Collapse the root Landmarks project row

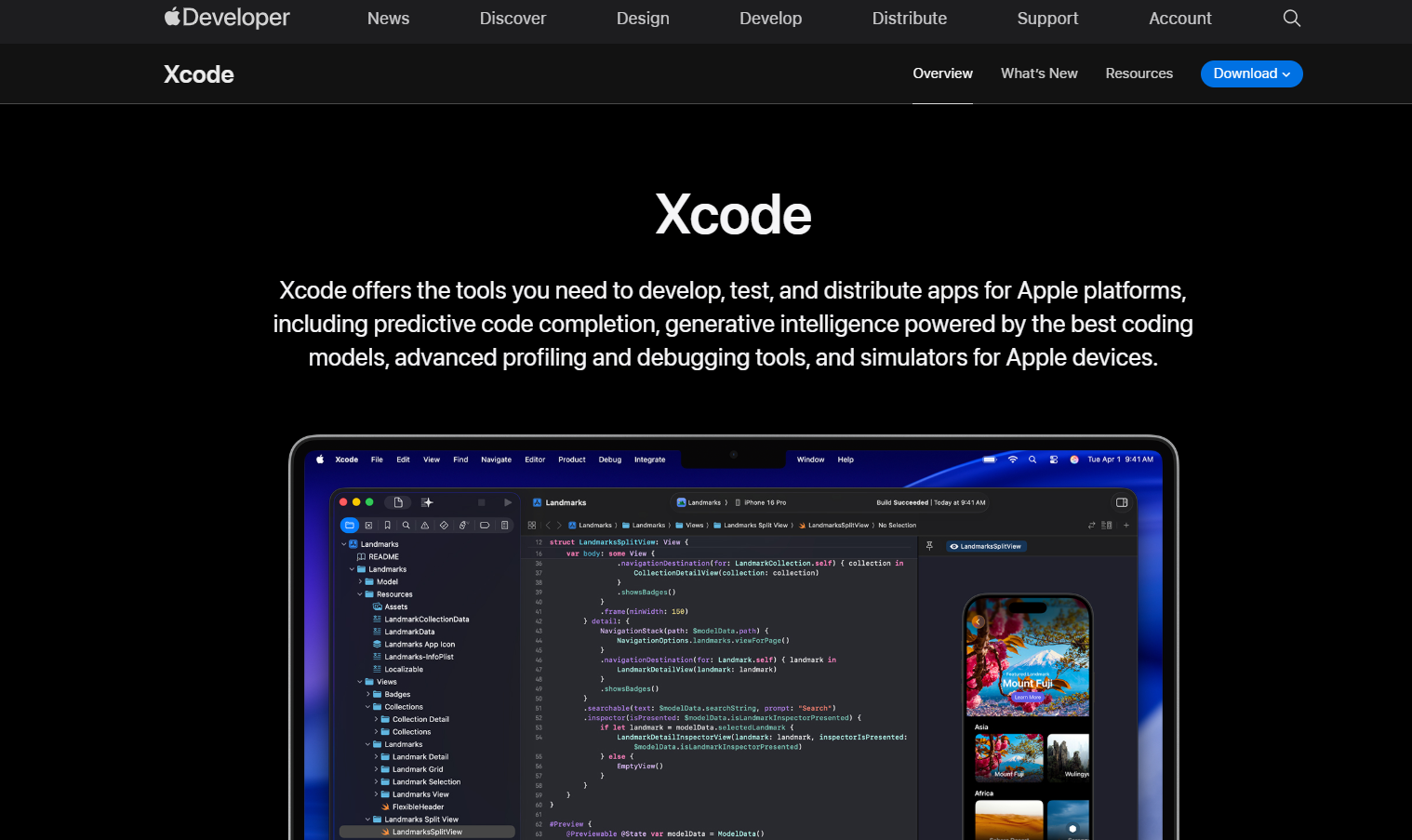coord(344,544)
